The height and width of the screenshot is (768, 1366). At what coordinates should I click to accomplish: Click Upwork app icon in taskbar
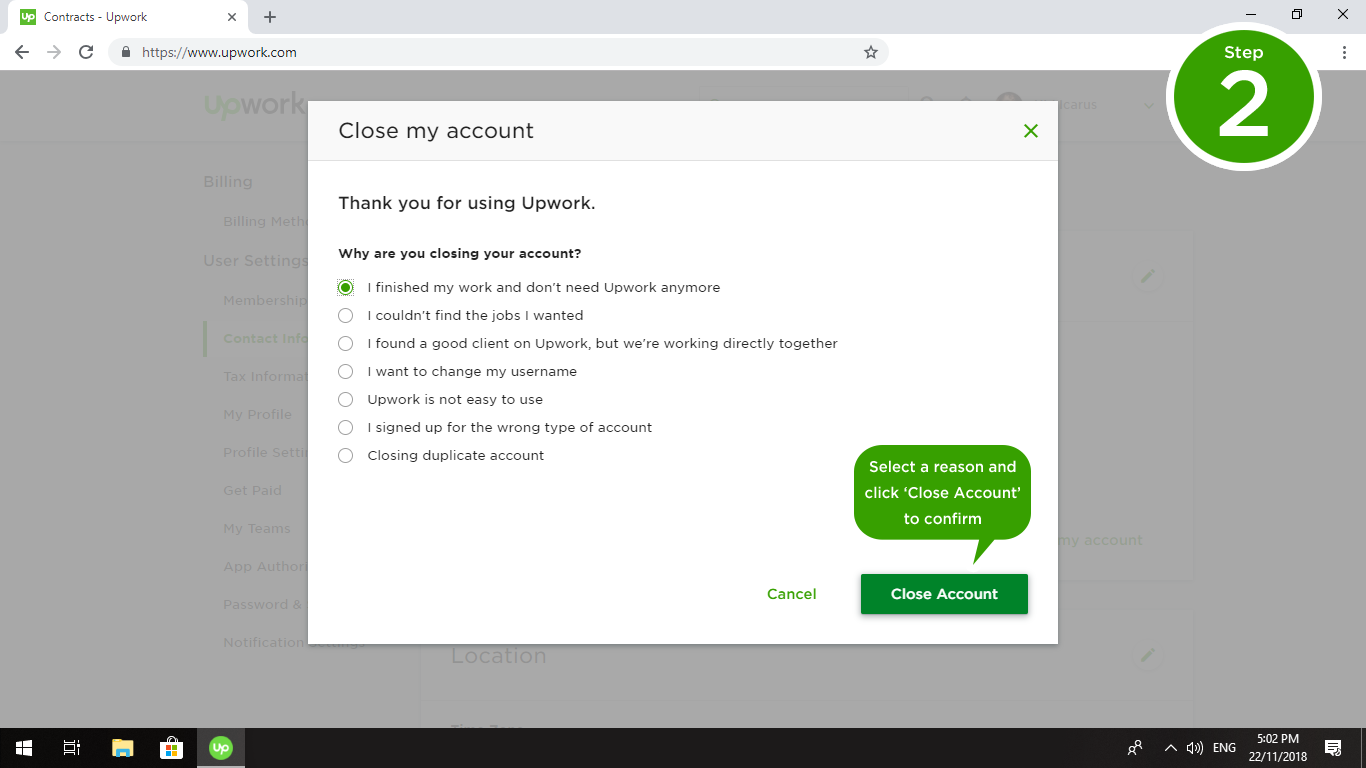coord(220,748)
